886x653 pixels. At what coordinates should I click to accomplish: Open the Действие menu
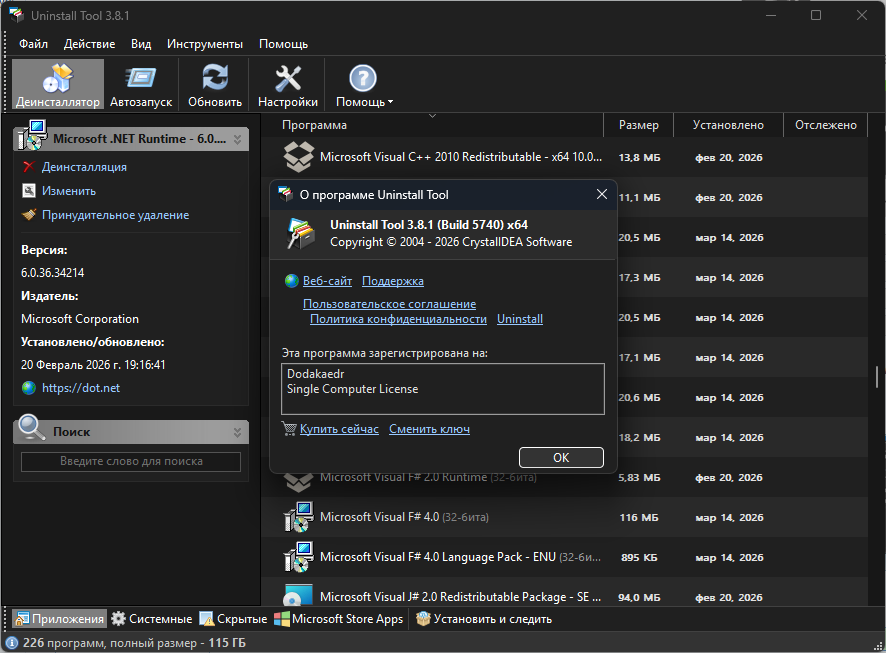point(89,44)
